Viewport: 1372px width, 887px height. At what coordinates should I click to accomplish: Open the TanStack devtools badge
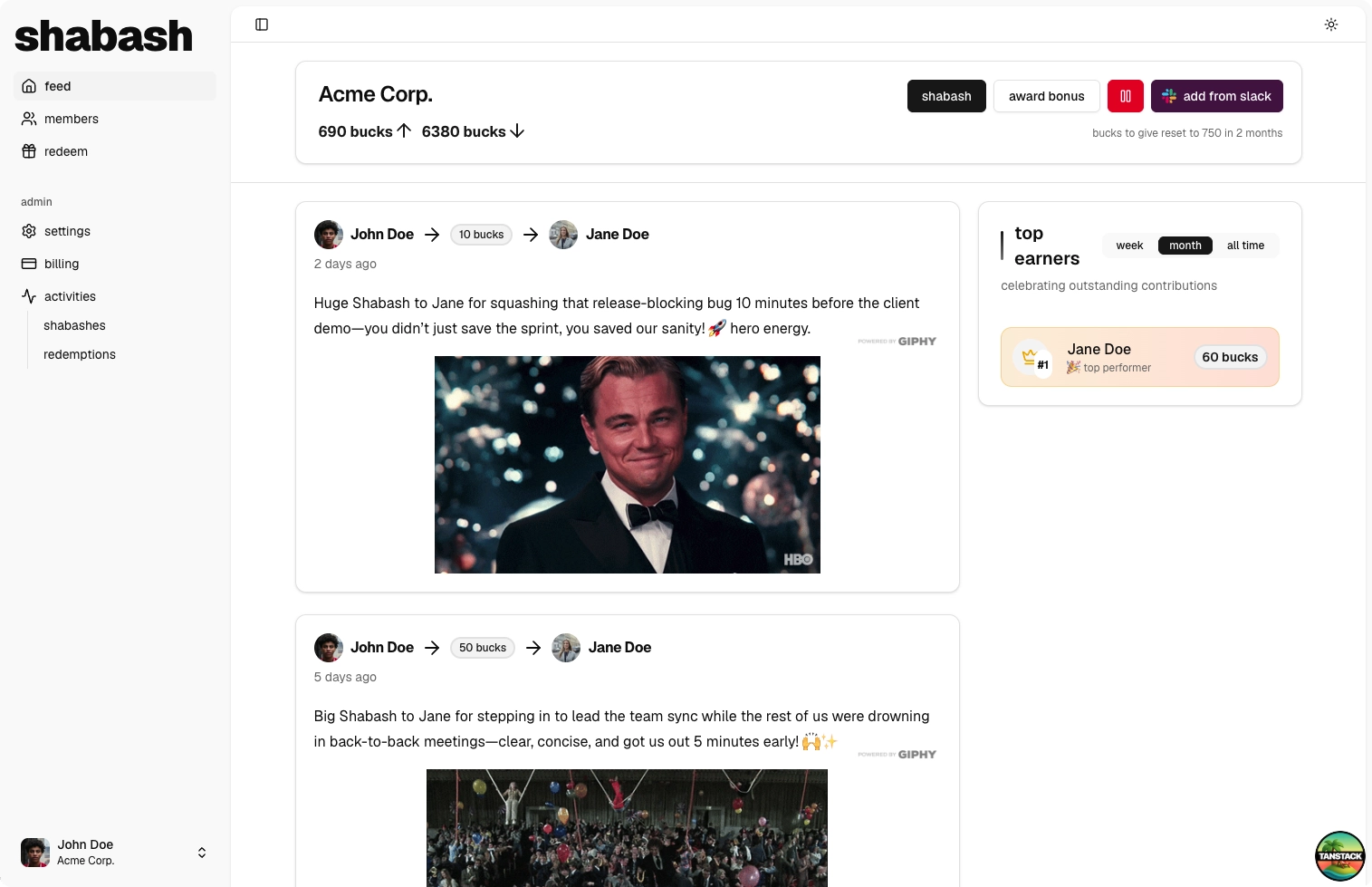tap(1340, 856)
